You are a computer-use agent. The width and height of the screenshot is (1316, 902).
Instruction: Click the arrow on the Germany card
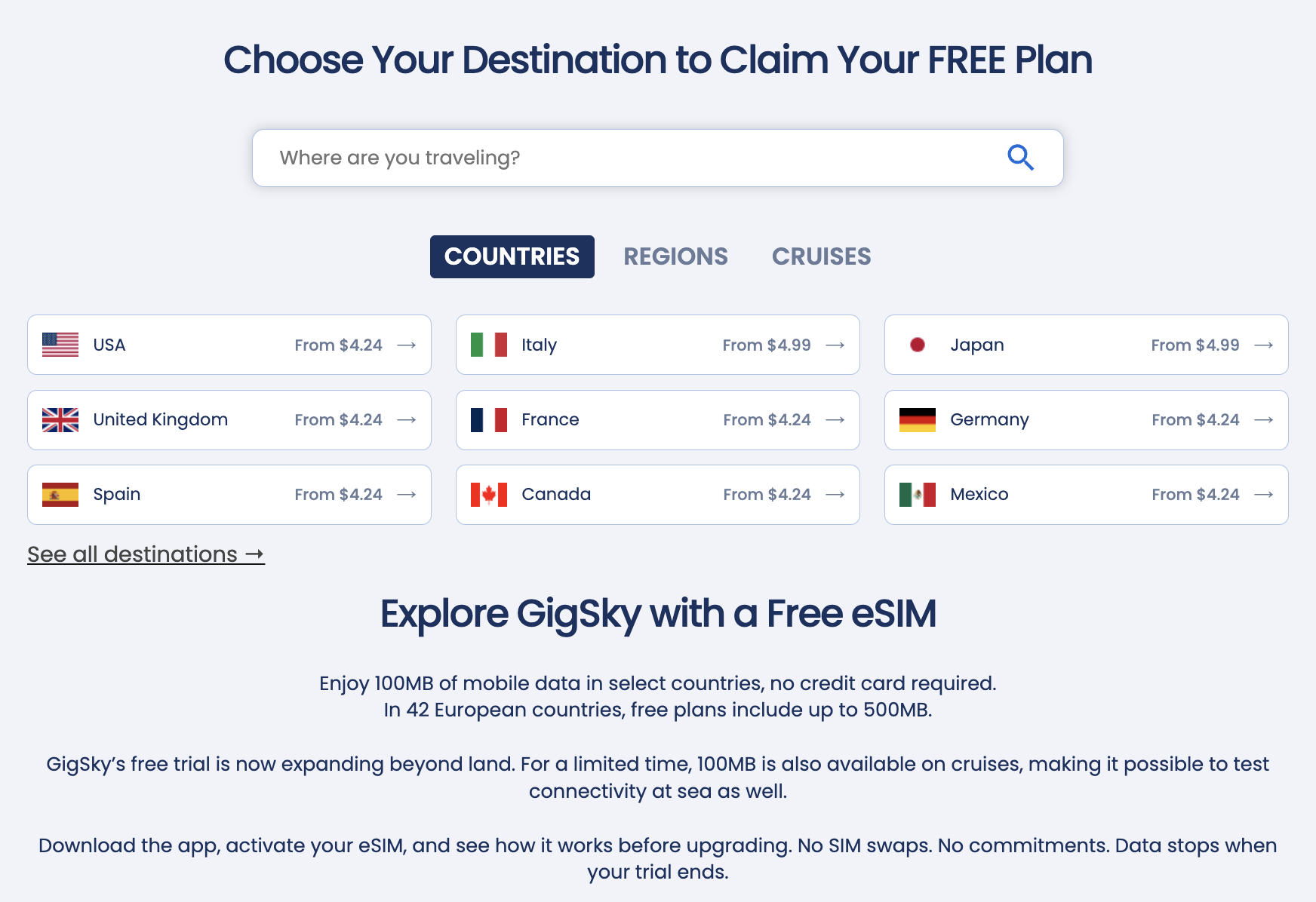1263,420
